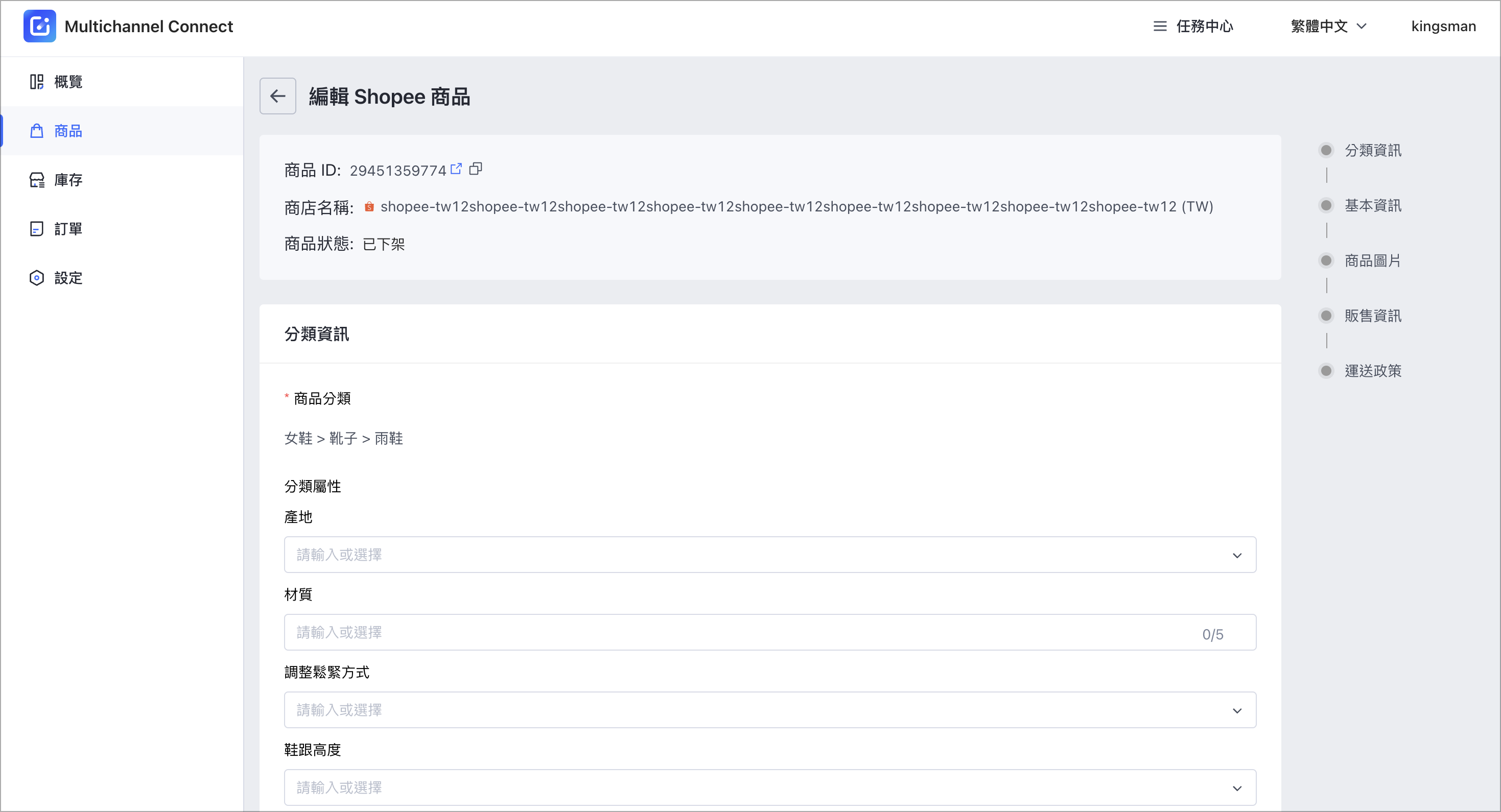The image size is (1501, 812).
Task: Click the 庫存 store icon
Action: pyautogui.click(x=37, y=179)
